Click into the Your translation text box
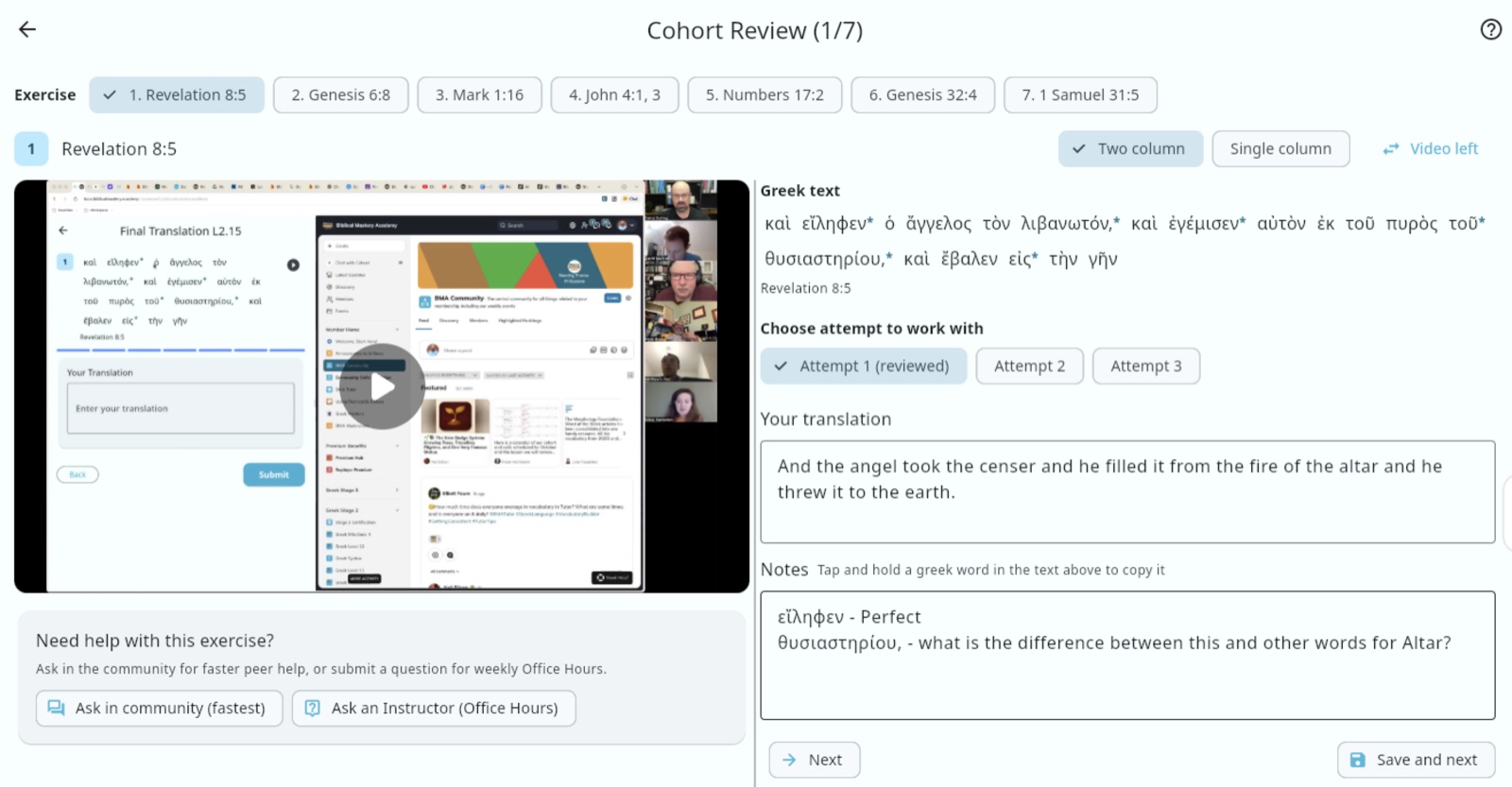Image resolution: width=1512 pixels, height=787 pixels. coord(1127,492)
